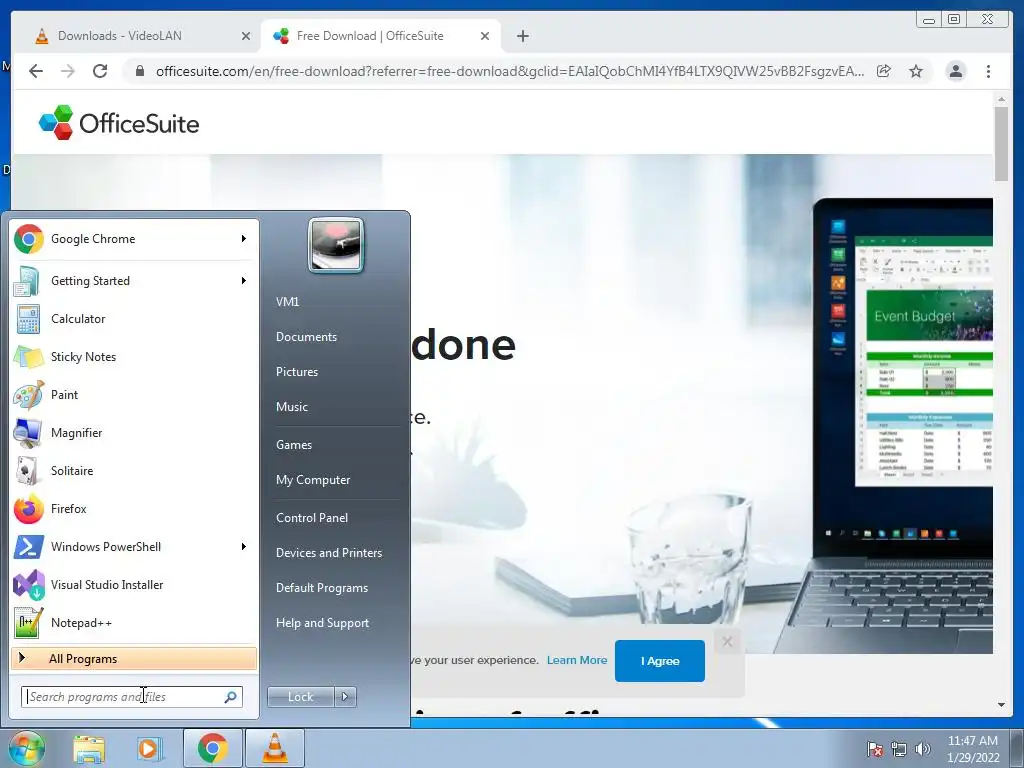The height and width of the screenshot is (768, 1024).
Task: Open File Explorer from taskbar
Action: 89,748
